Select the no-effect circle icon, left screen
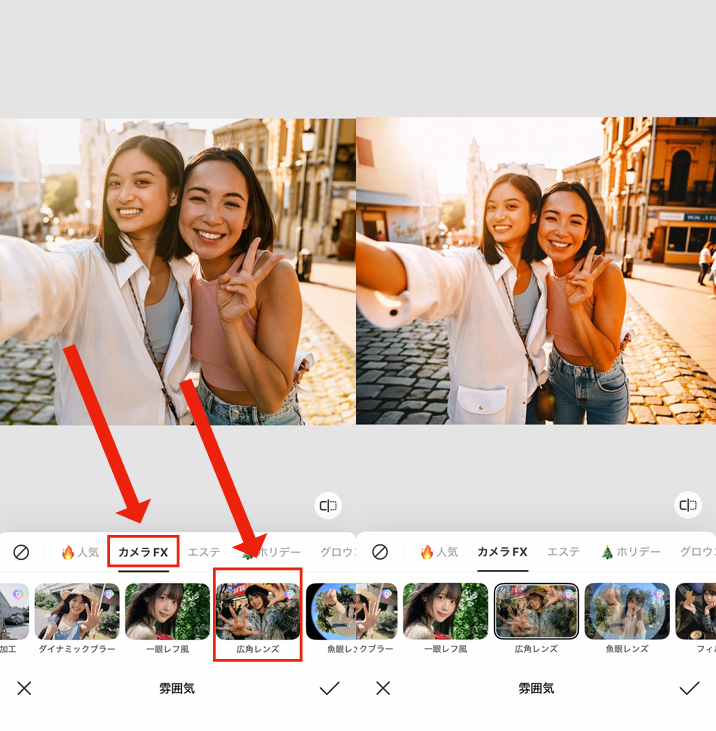This screenshot has width=716, height=731. click(x=21, y=552)
